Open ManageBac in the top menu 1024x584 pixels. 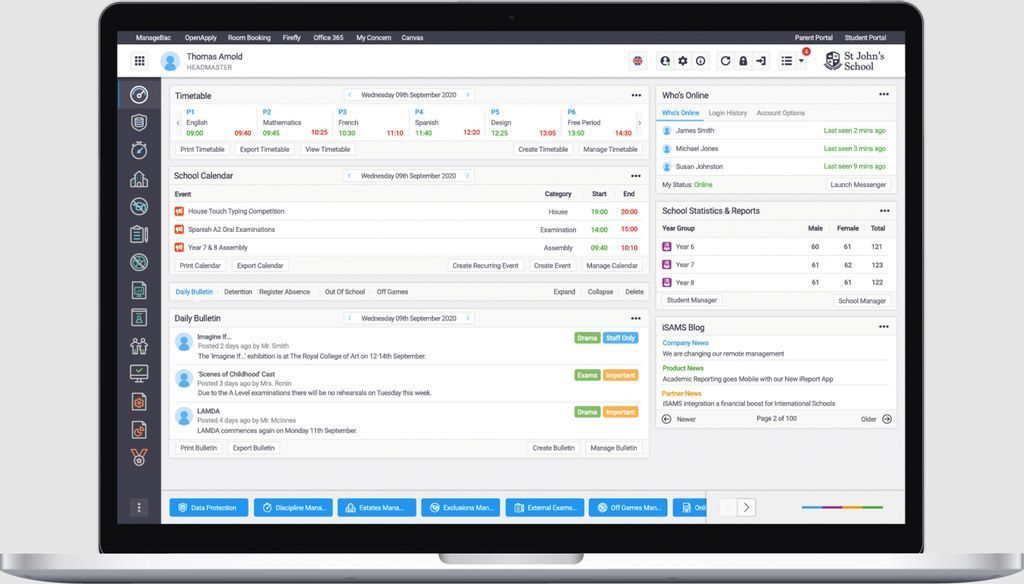click(153, 38)
